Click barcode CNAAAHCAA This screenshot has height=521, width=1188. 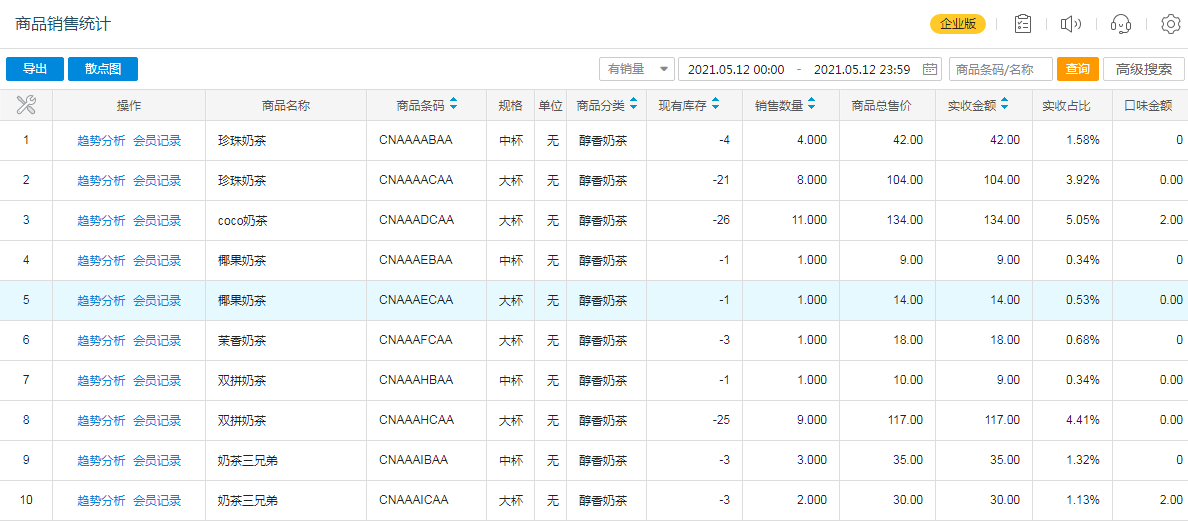(416, 420)
